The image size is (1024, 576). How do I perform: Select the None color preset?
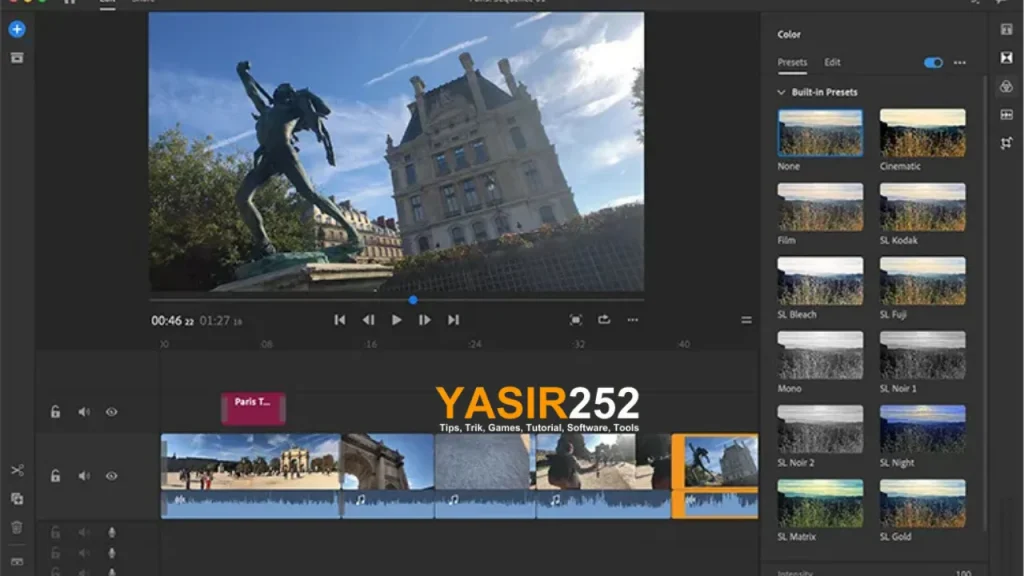(820, 133)
